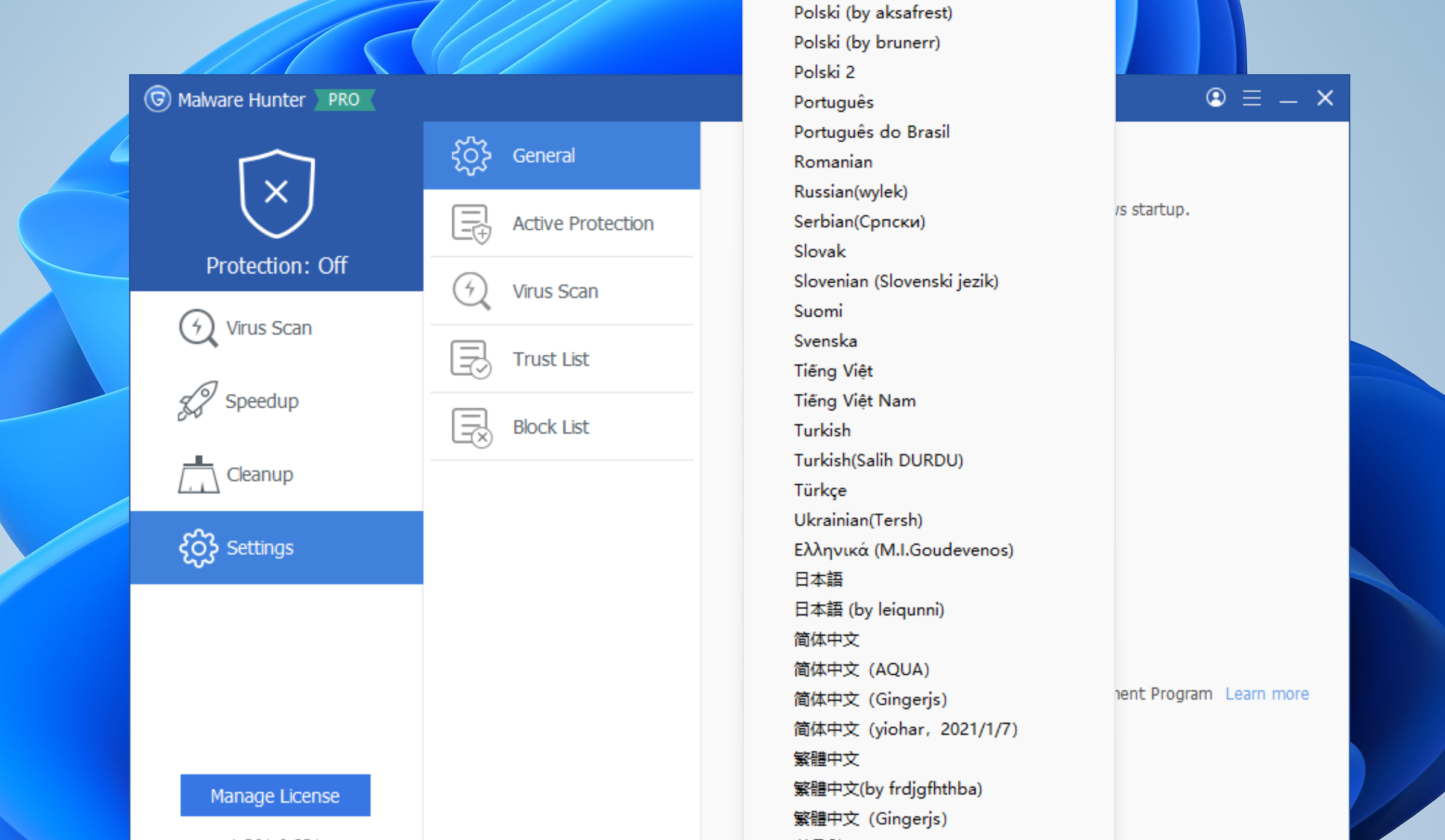Screen dimensions: 1445x840
Task: Click the Cleanup broom icon
Action: (198, 475)
